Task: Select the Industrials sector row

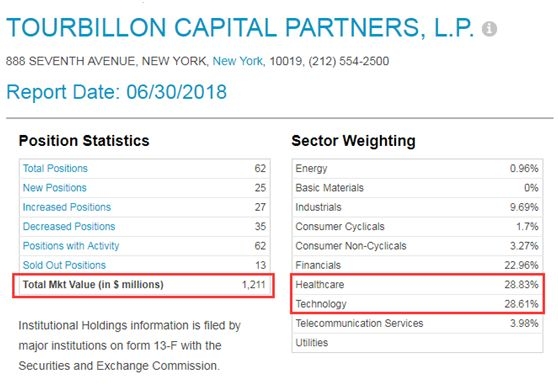Action: (x=417, y=207)
